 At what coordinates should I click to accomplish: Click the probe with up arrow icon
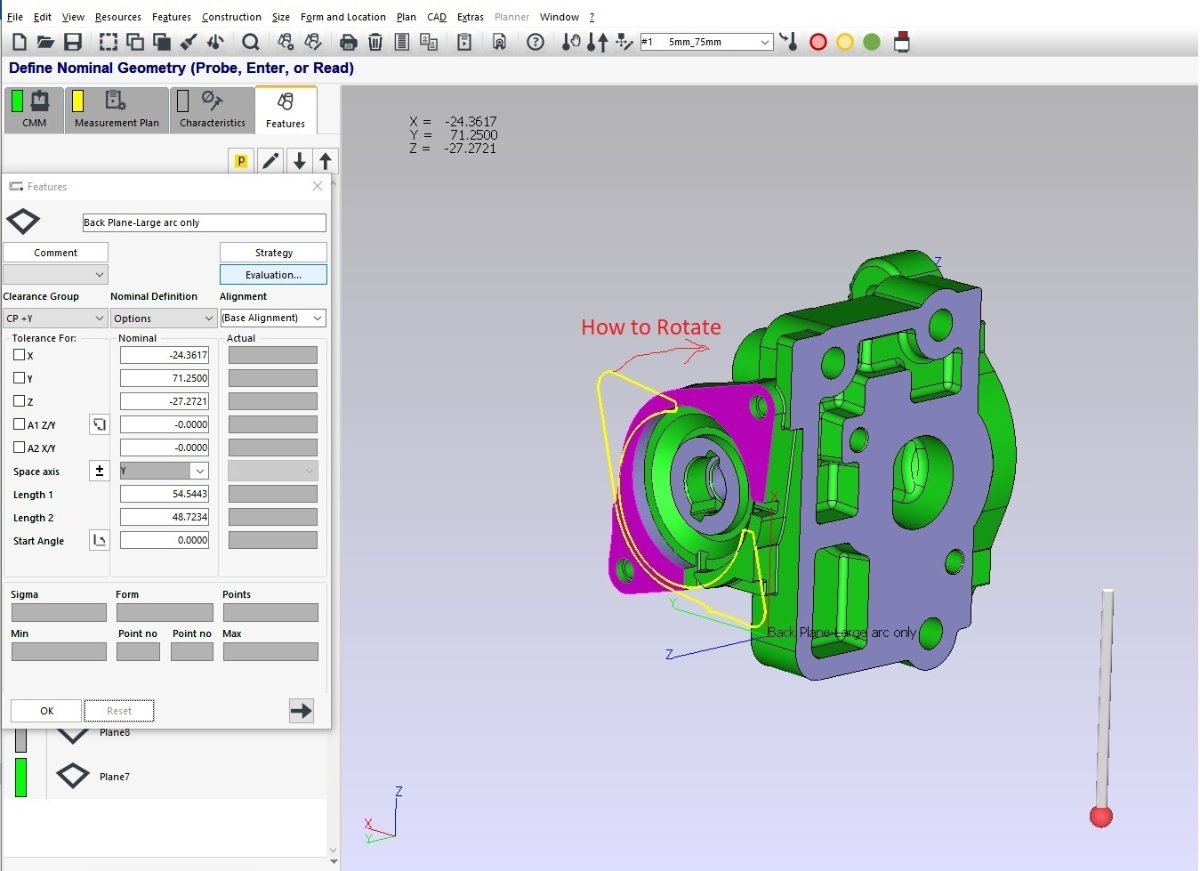pos(597,42)
